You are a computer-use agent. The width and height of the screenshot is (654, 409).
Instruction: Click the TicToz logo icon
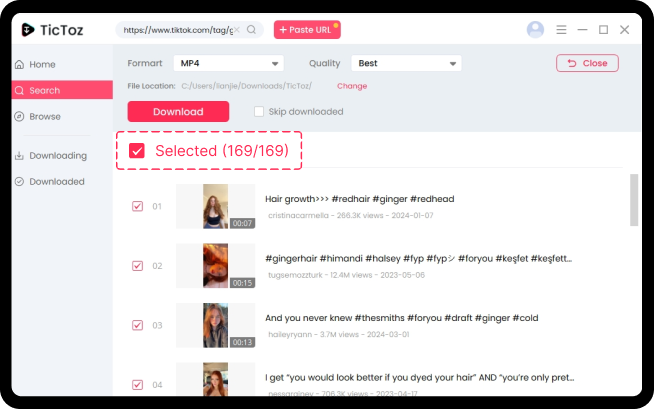tap(30, 30)
